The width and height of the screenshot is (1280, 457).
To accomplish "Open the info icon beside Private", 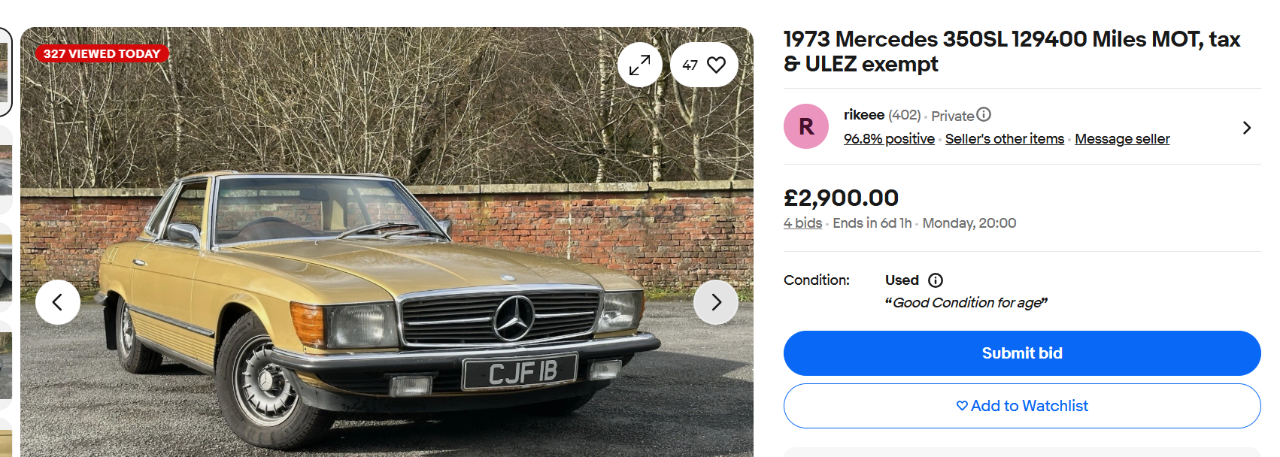I will (x=984, y=115).
